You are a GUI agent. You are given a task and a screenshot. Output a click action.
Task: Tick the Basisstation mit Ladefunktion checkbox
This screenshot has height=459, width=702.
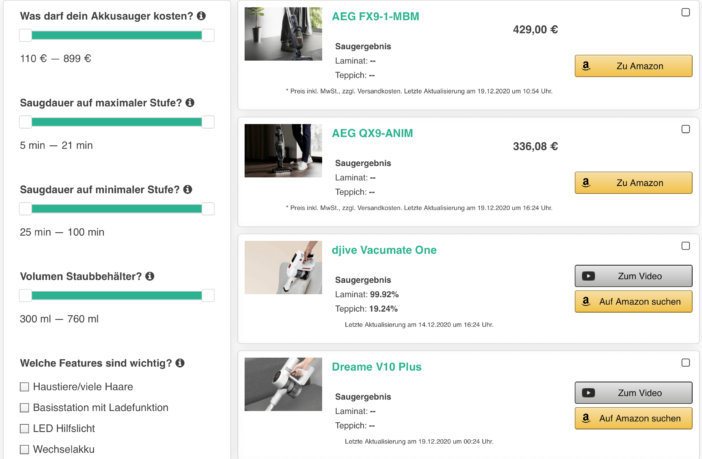pyautogui.click(x=25, y=408)
